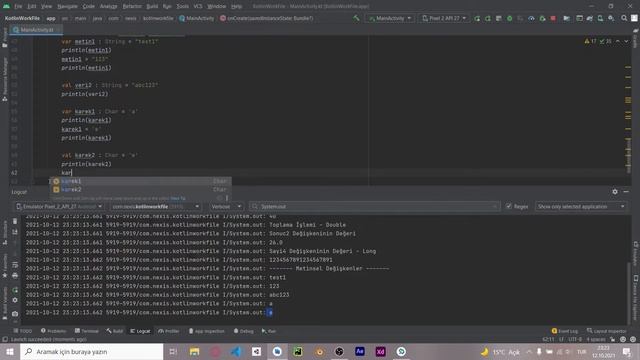Open the Emulator Pixel_2_API_27 device dropdown in Logcat
This screenshot has width=640, height=360.
coord(59,207)
